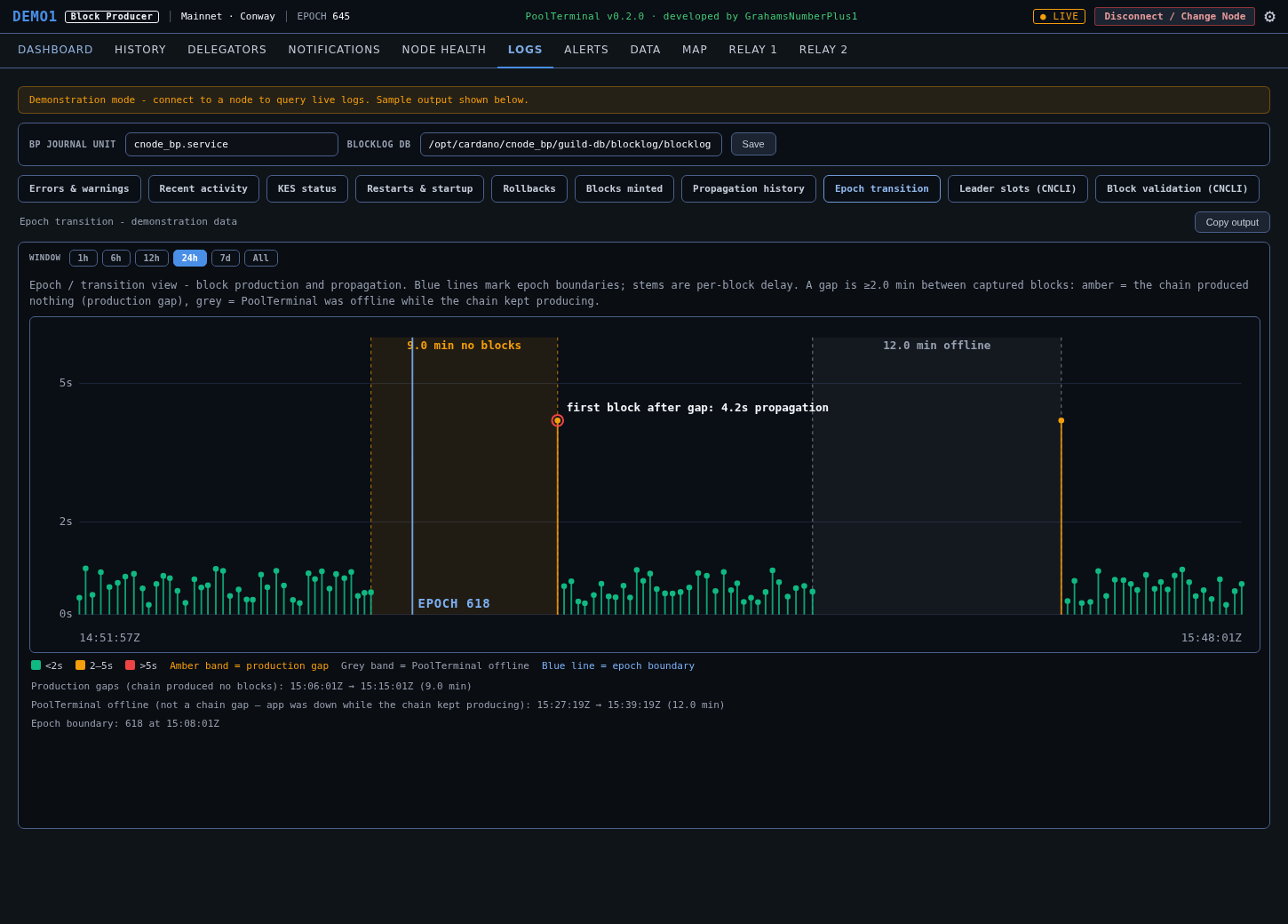Set window to All
This screenshot has width=1288, height=924.
[261, 259]
